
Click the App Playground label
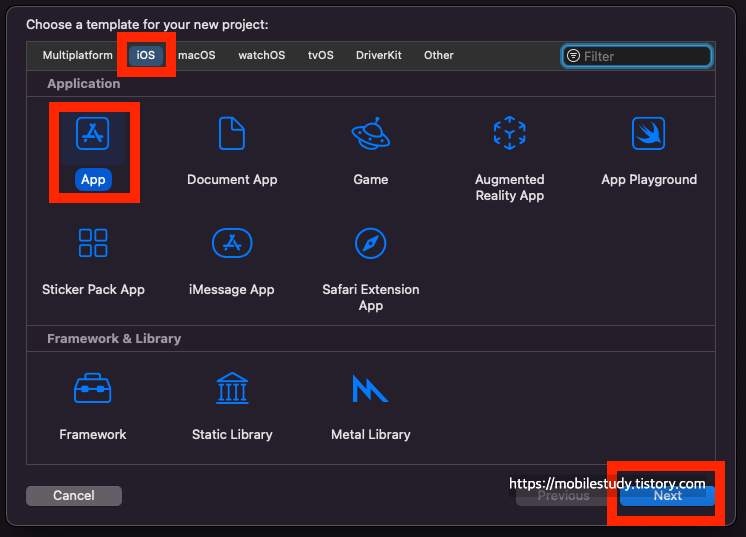[x=649, y=179]
